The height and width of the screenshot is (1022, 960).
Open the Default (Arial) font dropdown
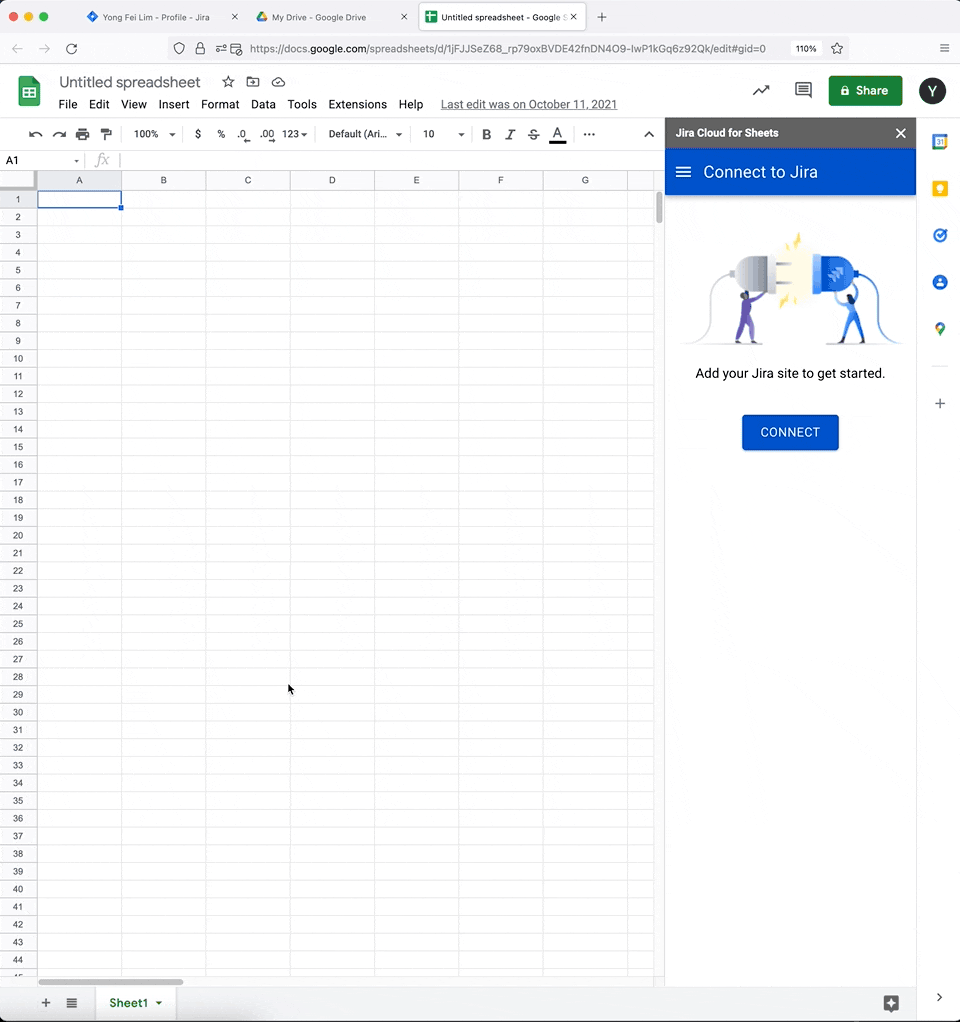[x=365, y=134]
